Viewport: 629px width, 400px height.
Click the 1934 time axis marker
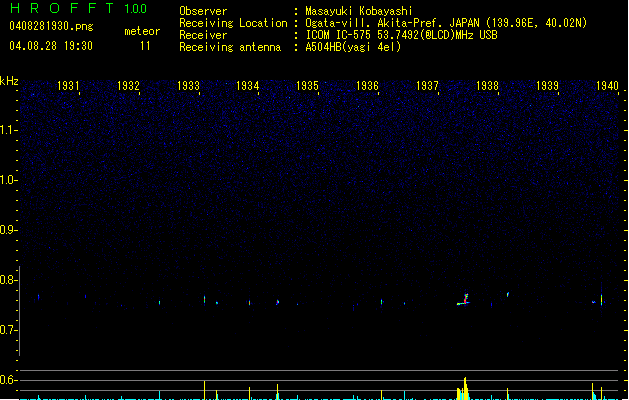[x=248, y=86]
